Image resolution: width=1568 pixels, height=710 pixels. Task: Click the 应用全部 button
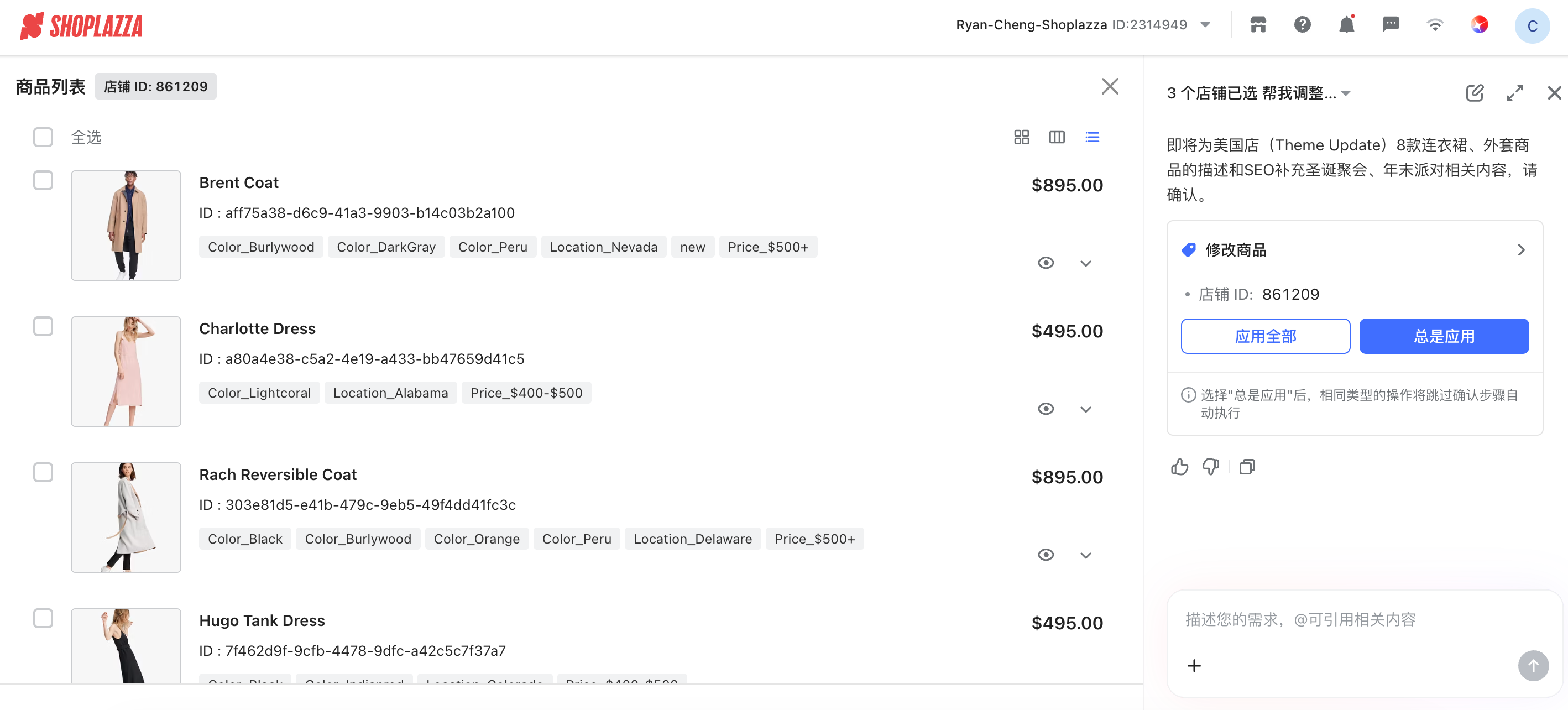(x=1265, y=336)
